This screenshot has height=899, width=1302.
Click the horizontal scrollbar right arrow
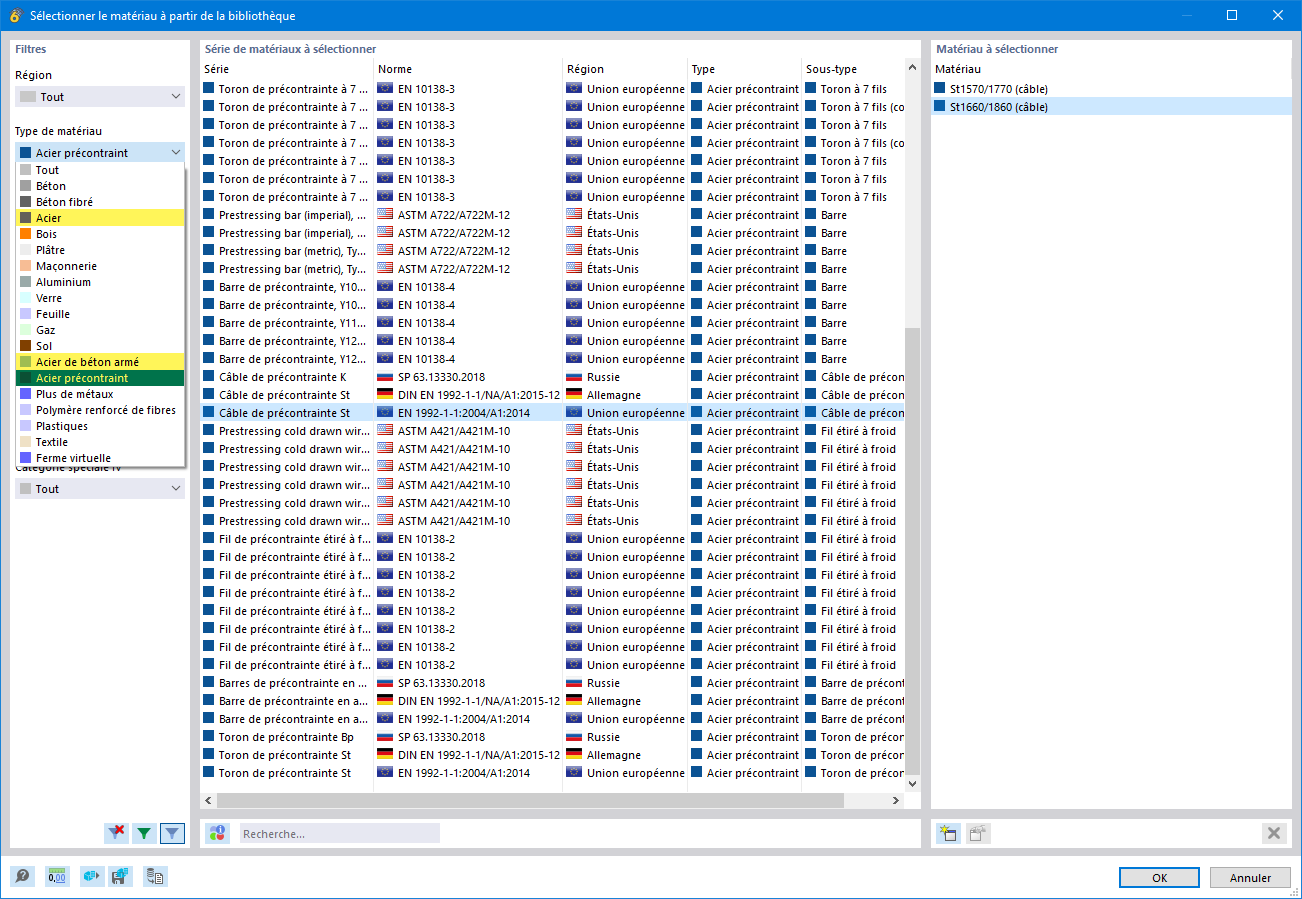896,801
